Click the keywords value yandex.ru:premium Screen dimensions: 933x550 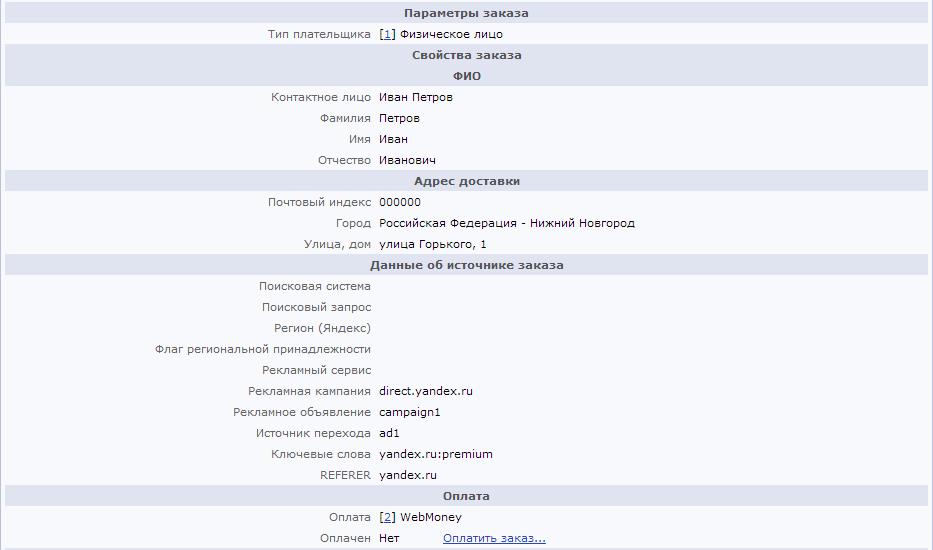(x=436, y=454)
